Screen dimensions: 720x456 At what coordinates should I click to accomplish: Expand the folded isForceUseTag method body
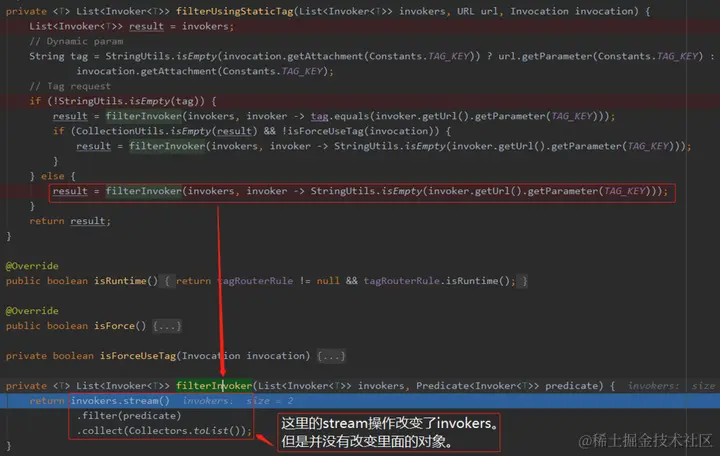[331, 356]
